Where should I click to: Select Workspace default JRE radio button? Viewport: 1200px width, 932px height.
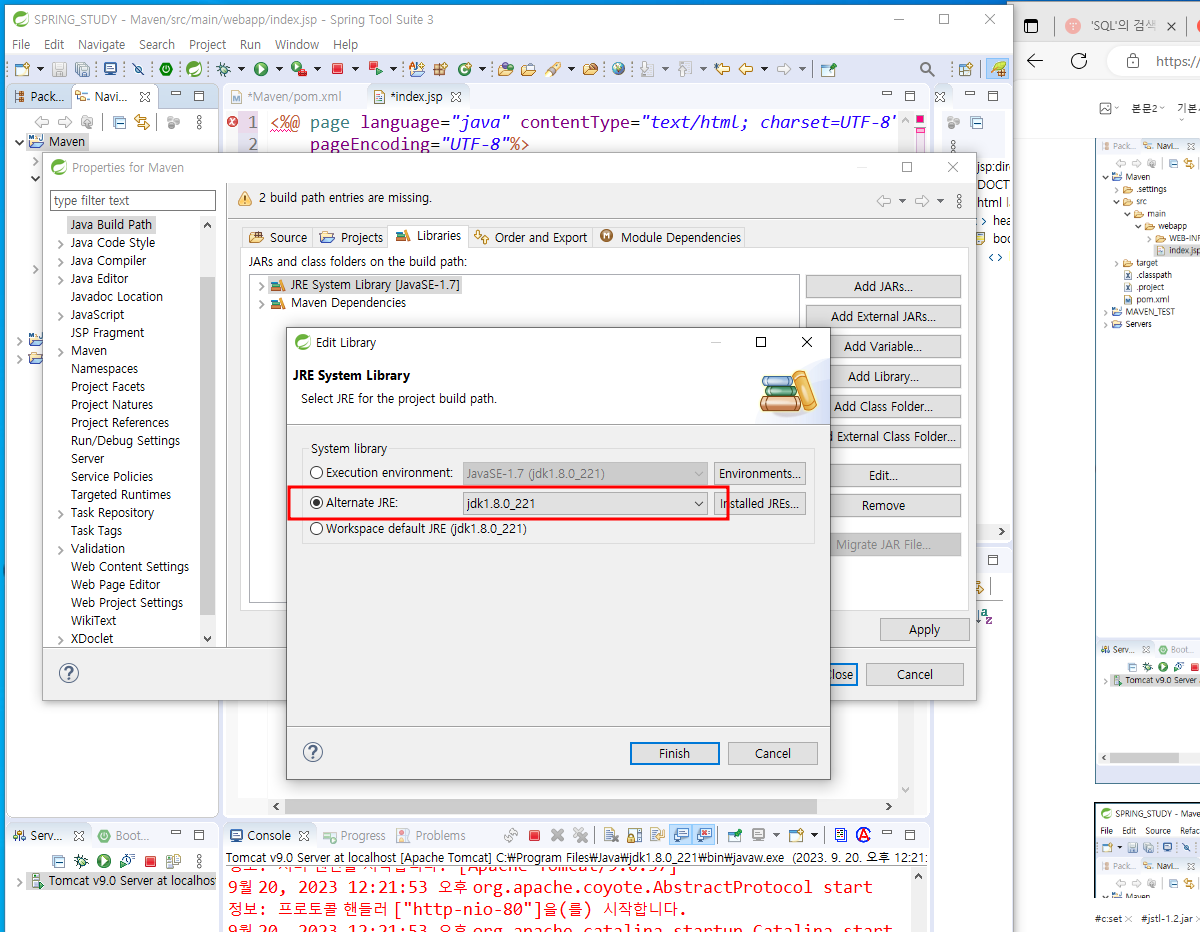point(317,528)
